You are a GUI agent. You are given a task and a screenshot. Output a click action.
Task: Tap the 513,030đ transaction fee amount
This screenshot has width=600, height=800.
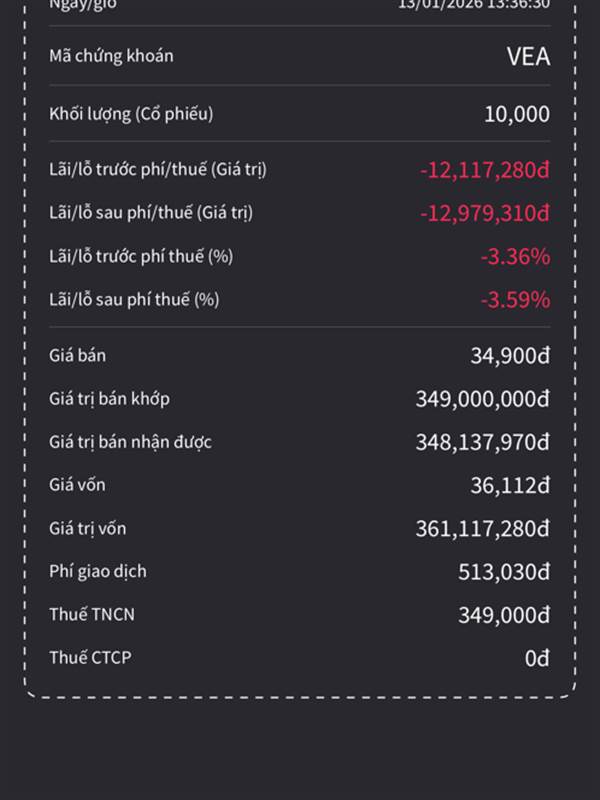(504, 572)
